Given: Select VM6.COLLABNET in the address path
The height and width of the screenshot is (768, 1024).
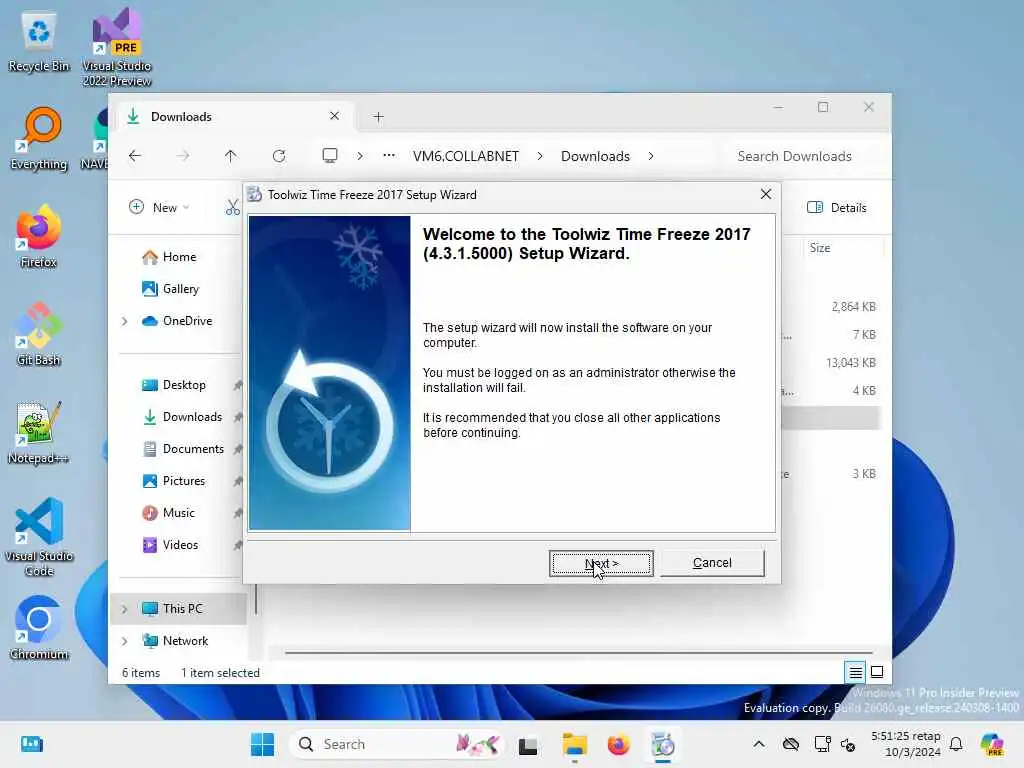Looking at the screenshot, I should click(x=466, y=156).
